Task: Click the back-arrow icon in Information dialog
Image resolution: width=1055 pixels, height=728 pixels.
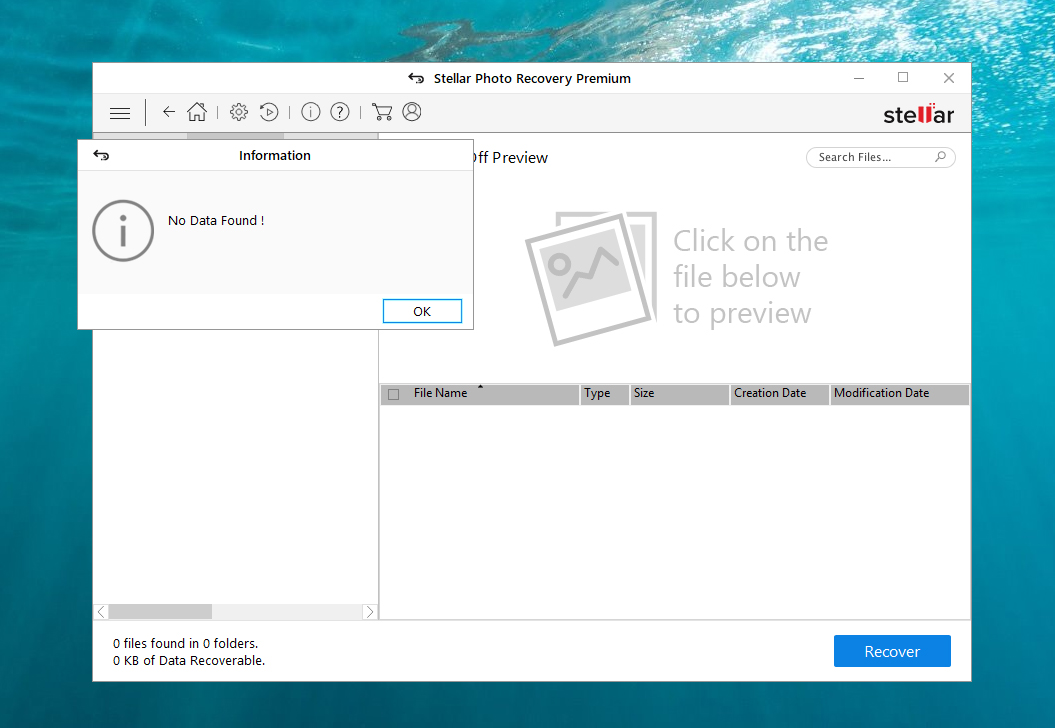Action: coord(101,155)
